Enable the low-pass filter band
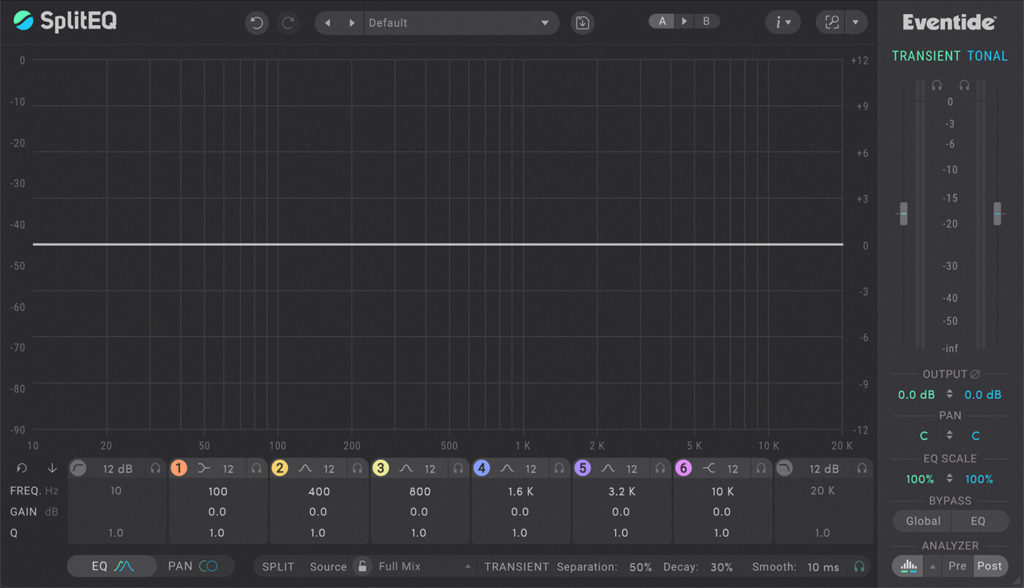The height and width of the screenshot is (588, 1024). [785, 468]
